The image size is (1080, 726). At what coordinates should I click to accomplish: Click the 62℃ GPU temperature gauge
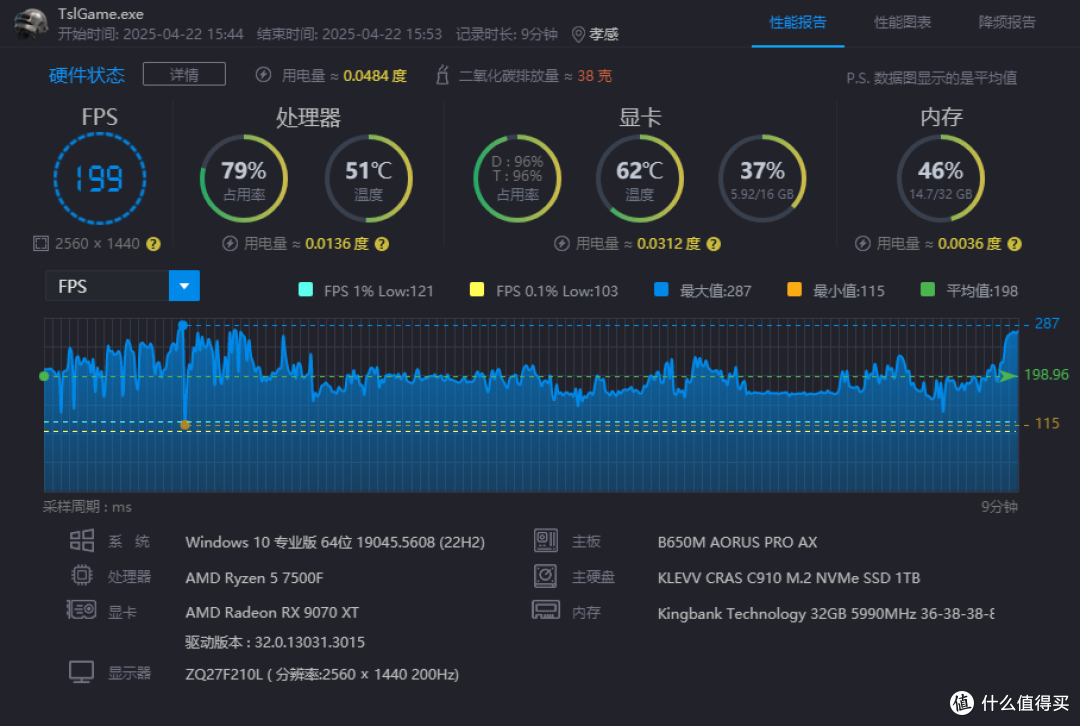click(640, 178)
